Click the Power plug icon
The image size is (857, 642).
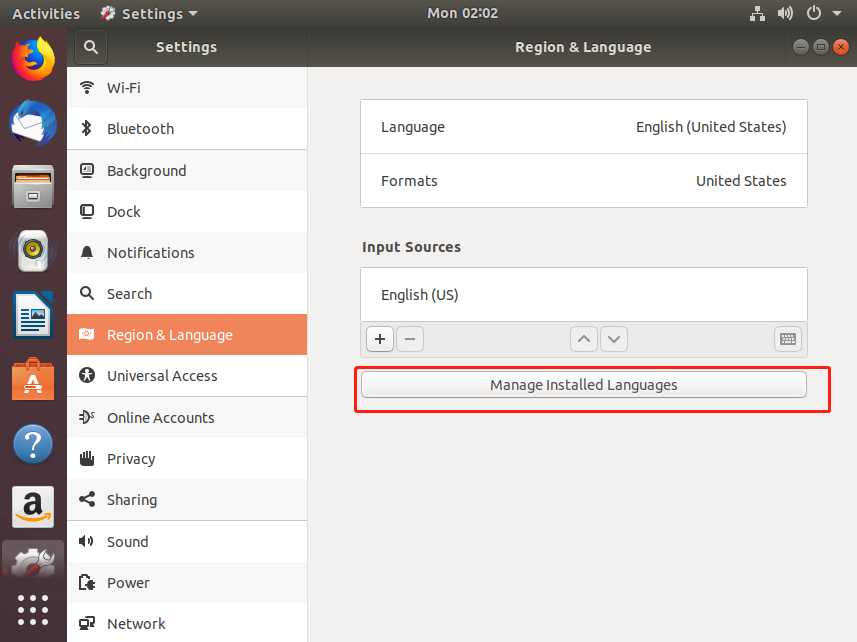click(87, 582)
